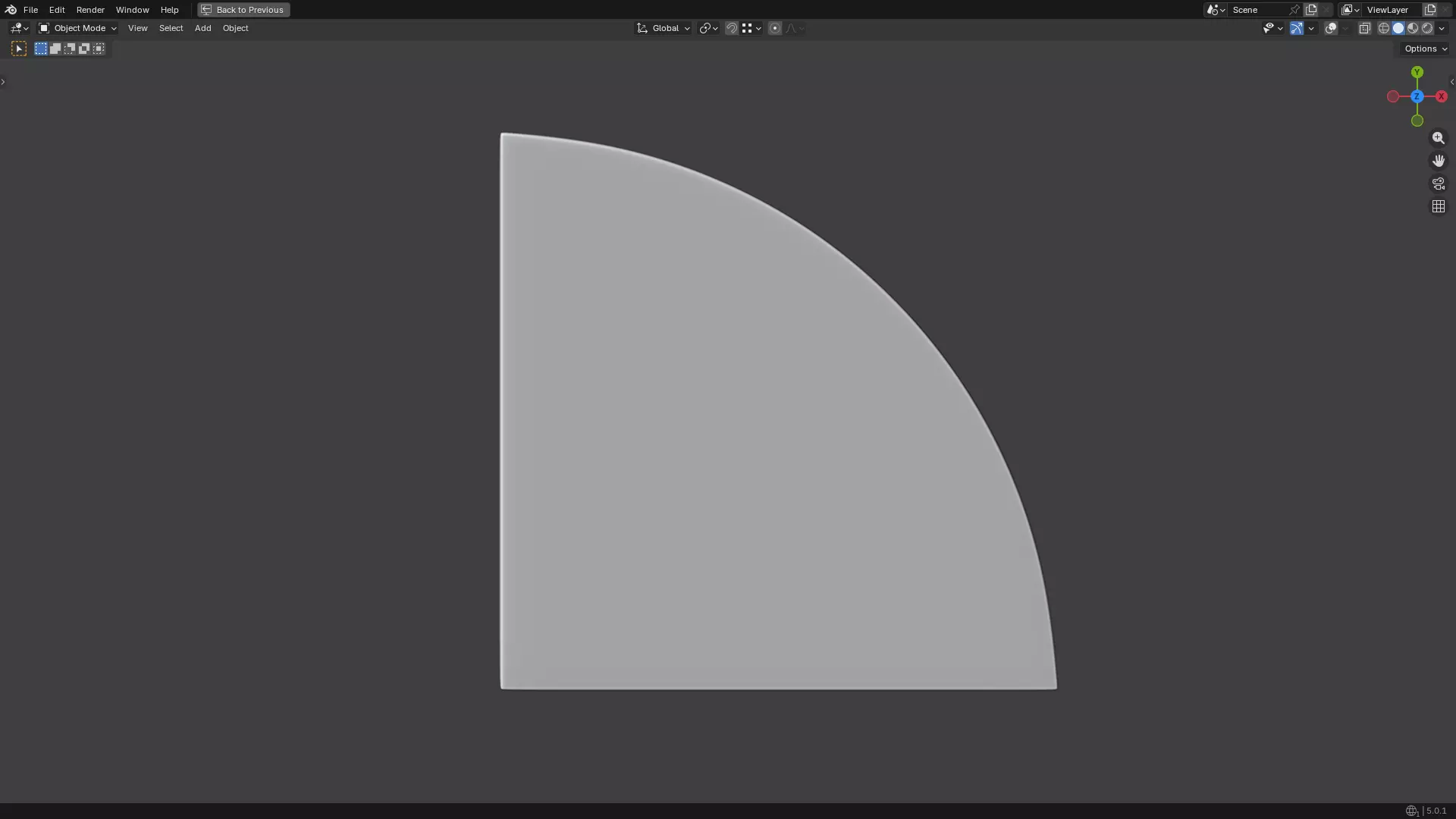The image size is (1456, 819).
Task: Click the Select Box tool icon
Action: [x=19, y=49]
